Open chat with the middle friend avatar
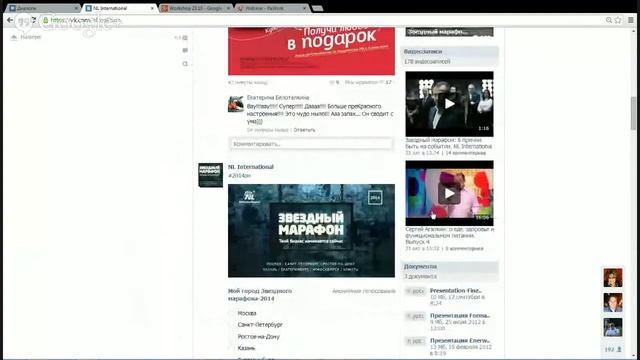Screen dimensions: 640x360 (613, 302)
